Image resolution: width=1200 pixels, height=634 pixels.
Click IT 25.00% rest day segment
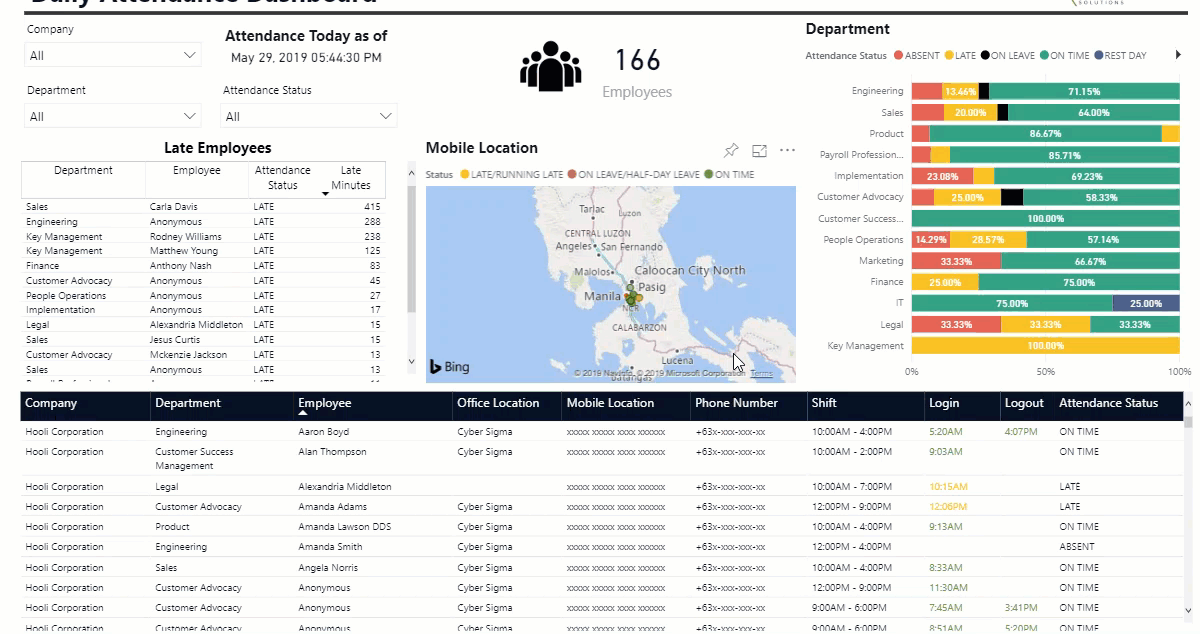1146,303
